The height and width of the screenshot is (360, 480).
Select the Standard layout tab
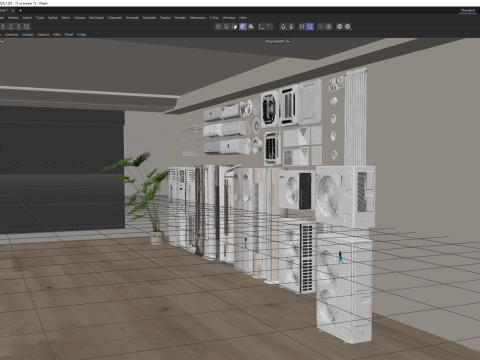click(x=468, y=11)
